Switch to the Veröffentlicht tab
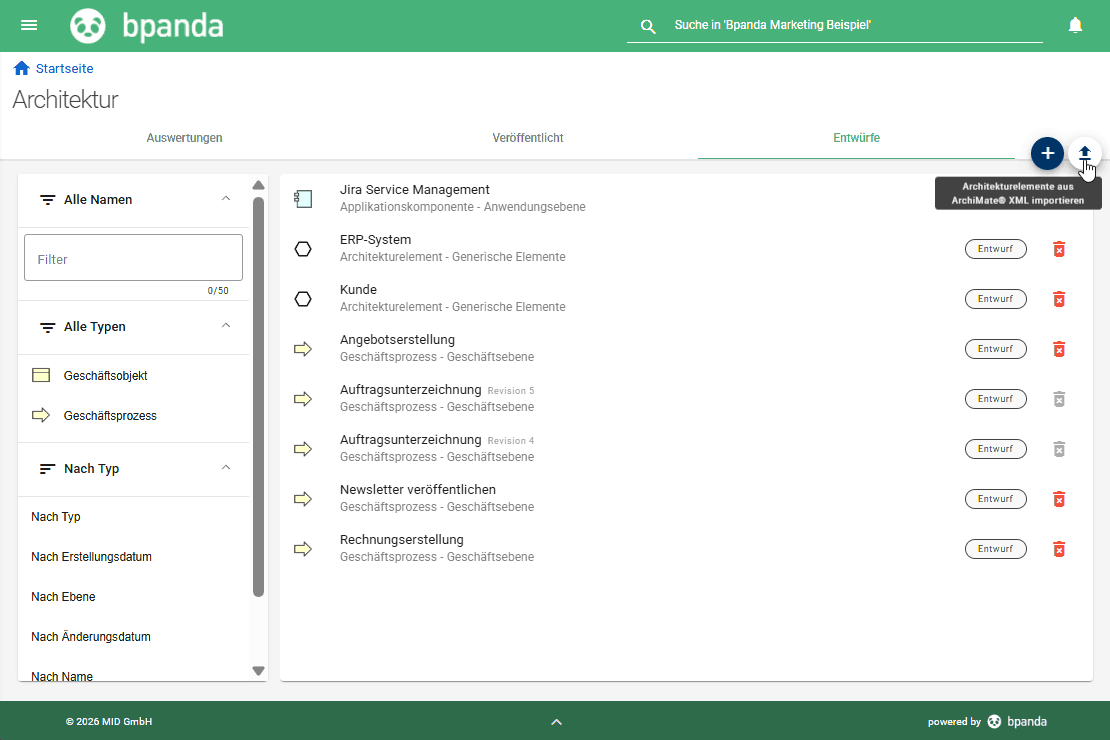The width and height of the screenshot is (1110, 740). [x=528, y=138]
